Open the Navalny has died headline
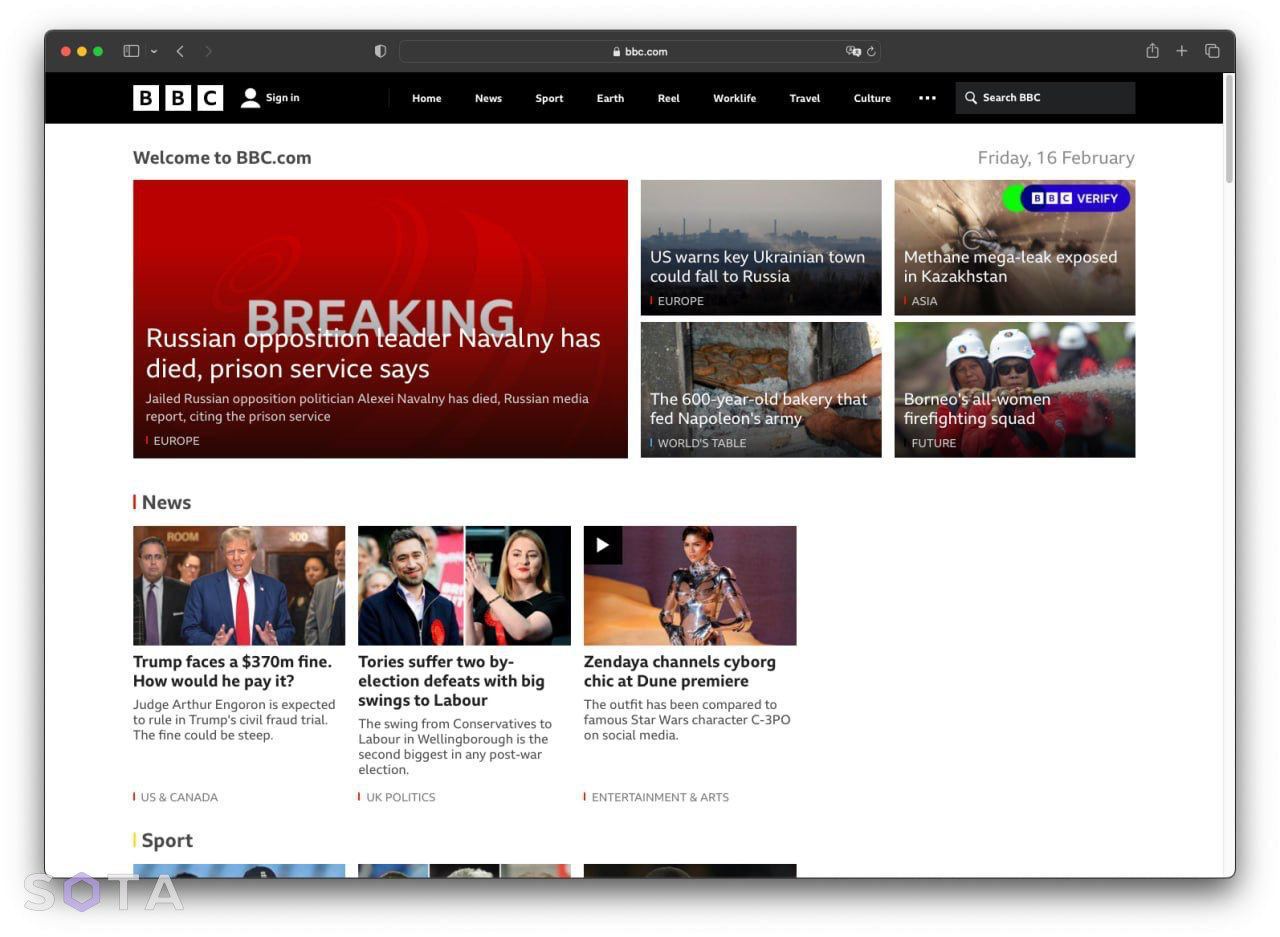 coord(373,353)
